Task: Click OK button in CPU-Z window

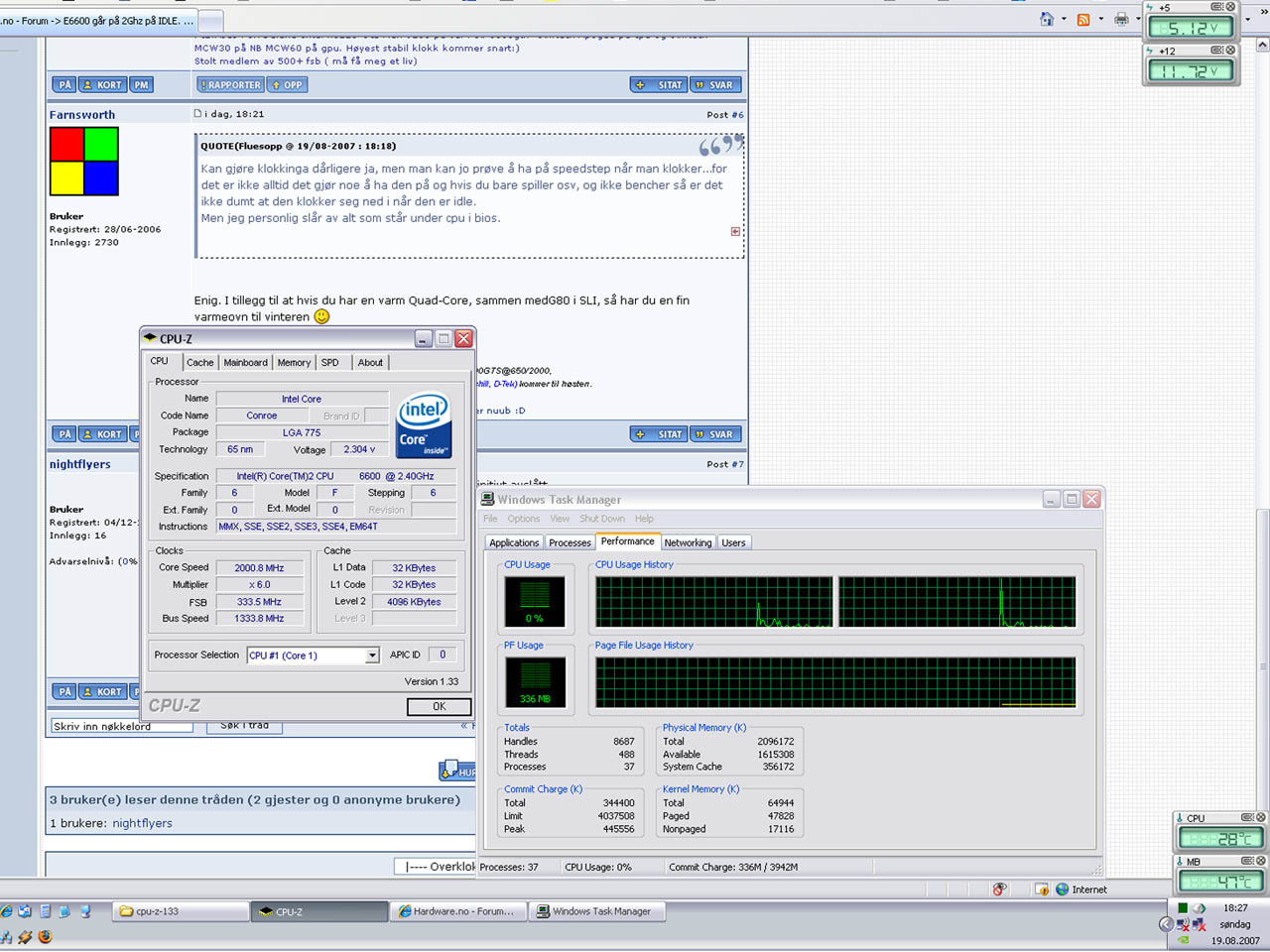Action: (x=439, y=707)
